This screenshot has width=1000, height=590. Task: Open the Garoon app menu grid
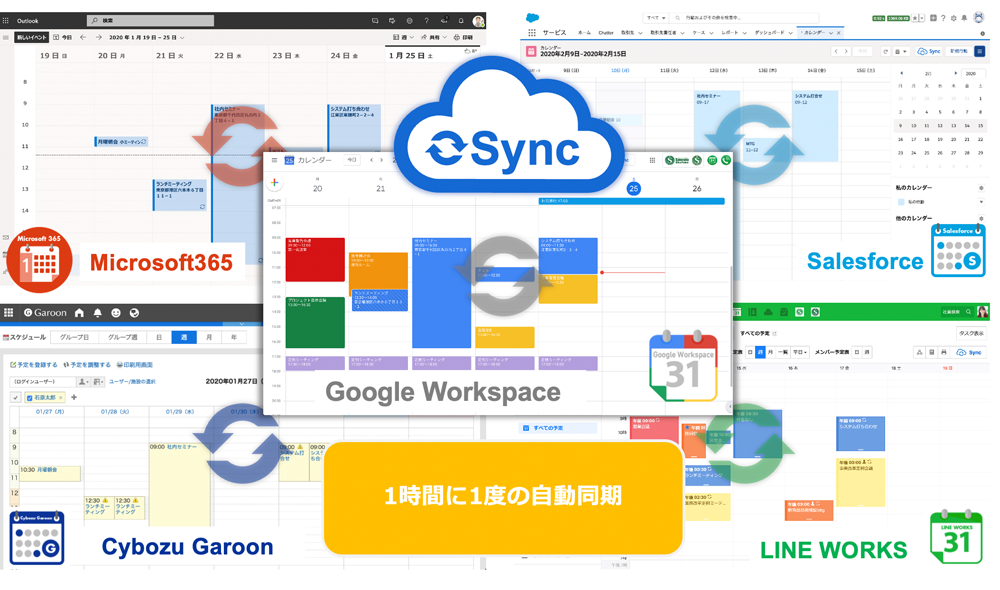(8, 313)
